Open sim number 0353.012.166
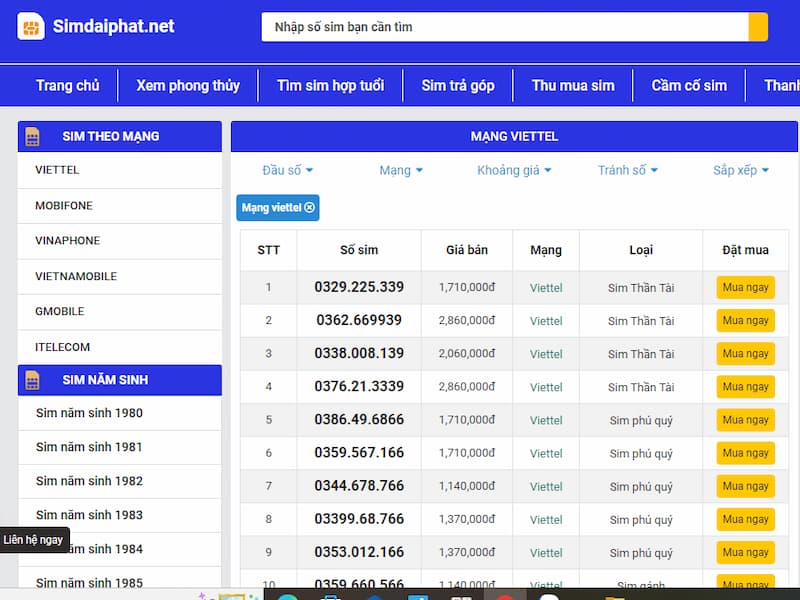800x600 pixels. (359, 553)
